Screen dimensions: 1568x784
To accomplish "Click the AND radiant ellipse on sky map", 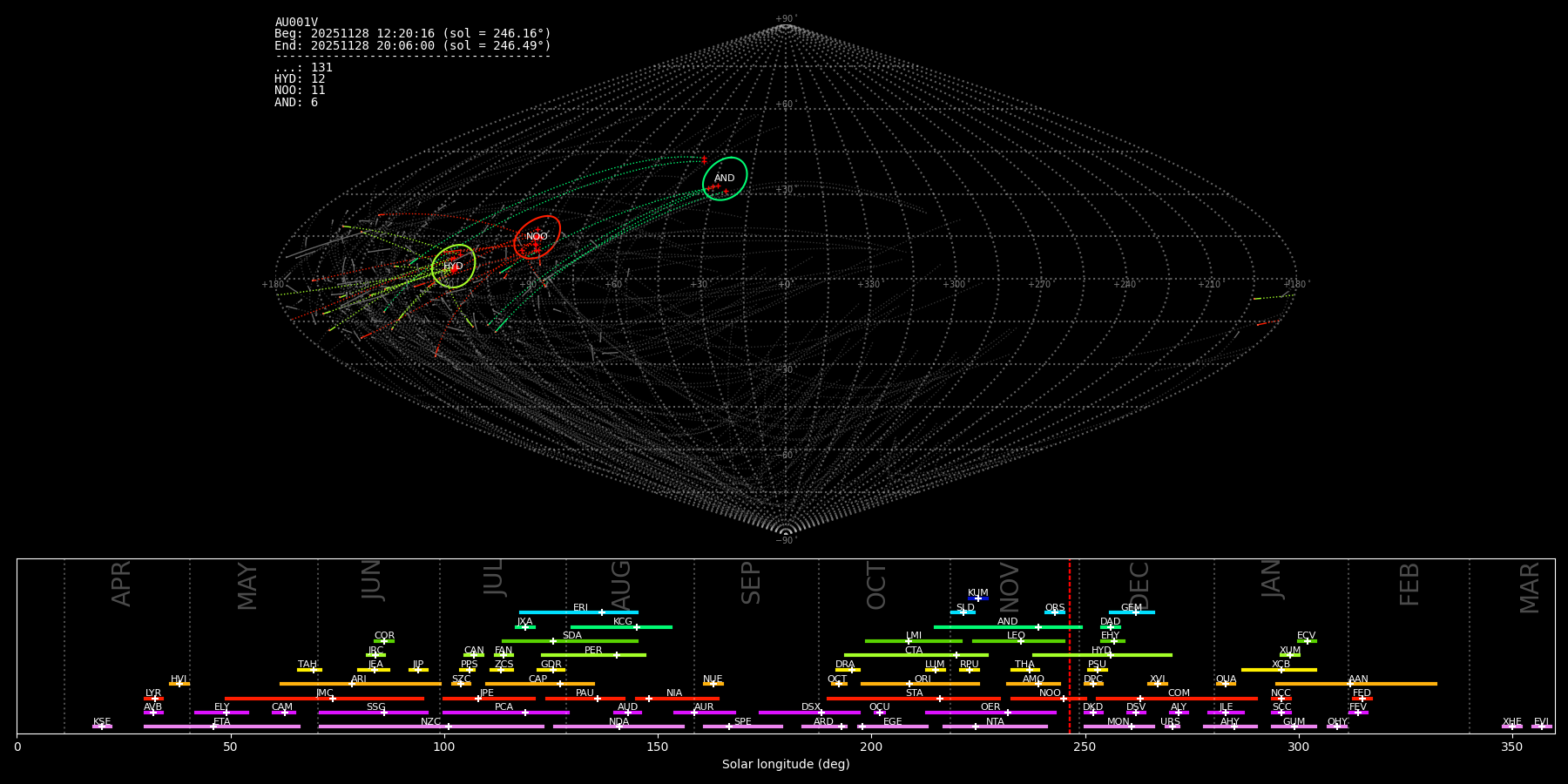I will tap(725, 179).
